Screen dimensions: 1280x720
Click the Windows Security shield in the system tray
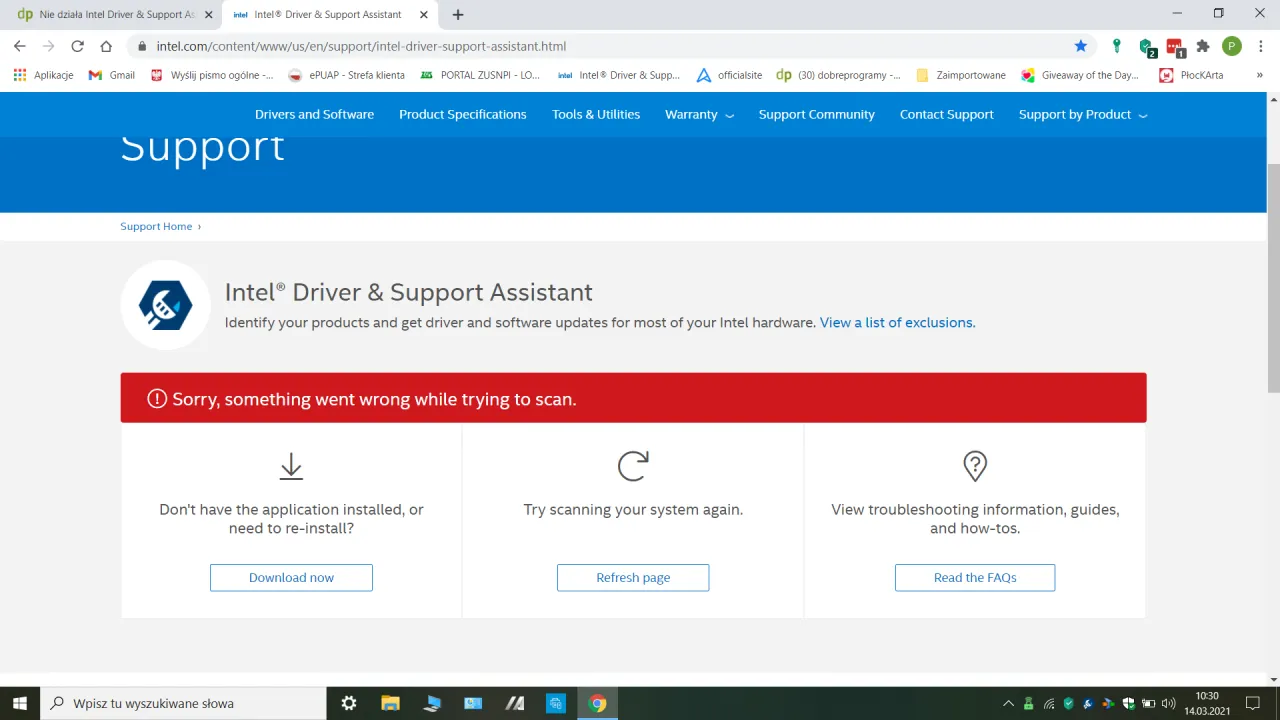point(1129,703)
